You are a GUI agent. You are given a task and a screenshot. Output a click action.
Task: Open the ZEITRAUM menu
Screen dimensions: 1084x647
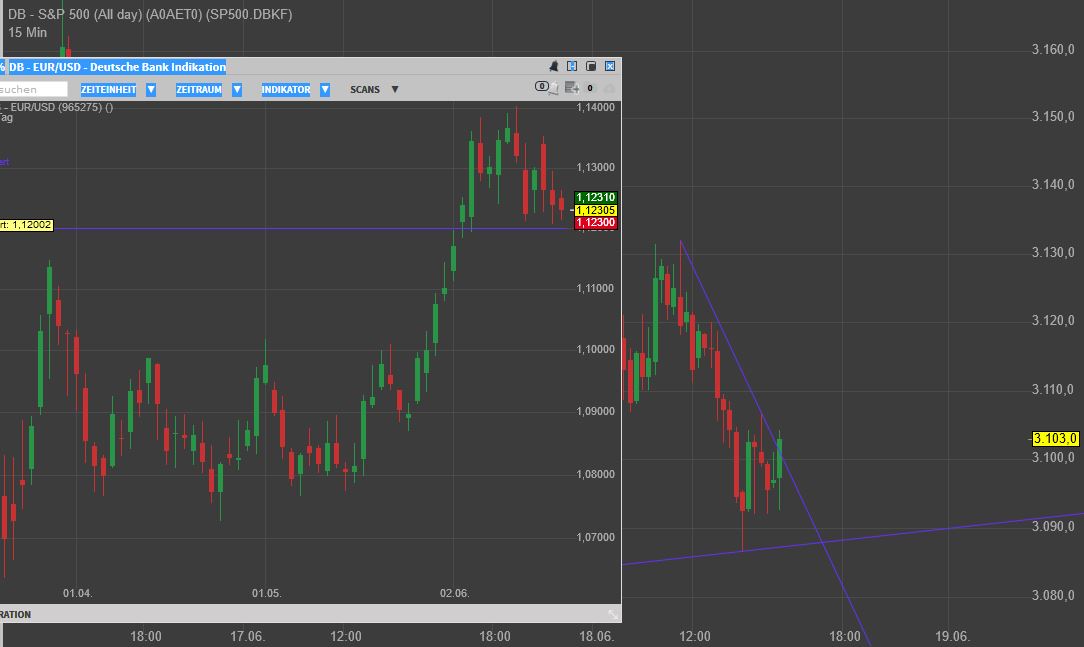(x=199, y=89)
